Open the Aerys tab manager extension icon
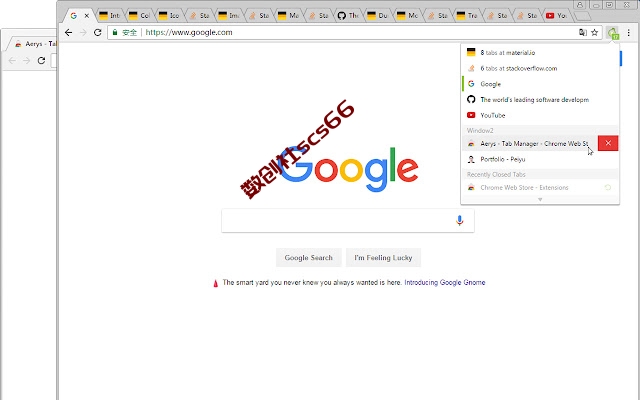 tap(613, 33)
